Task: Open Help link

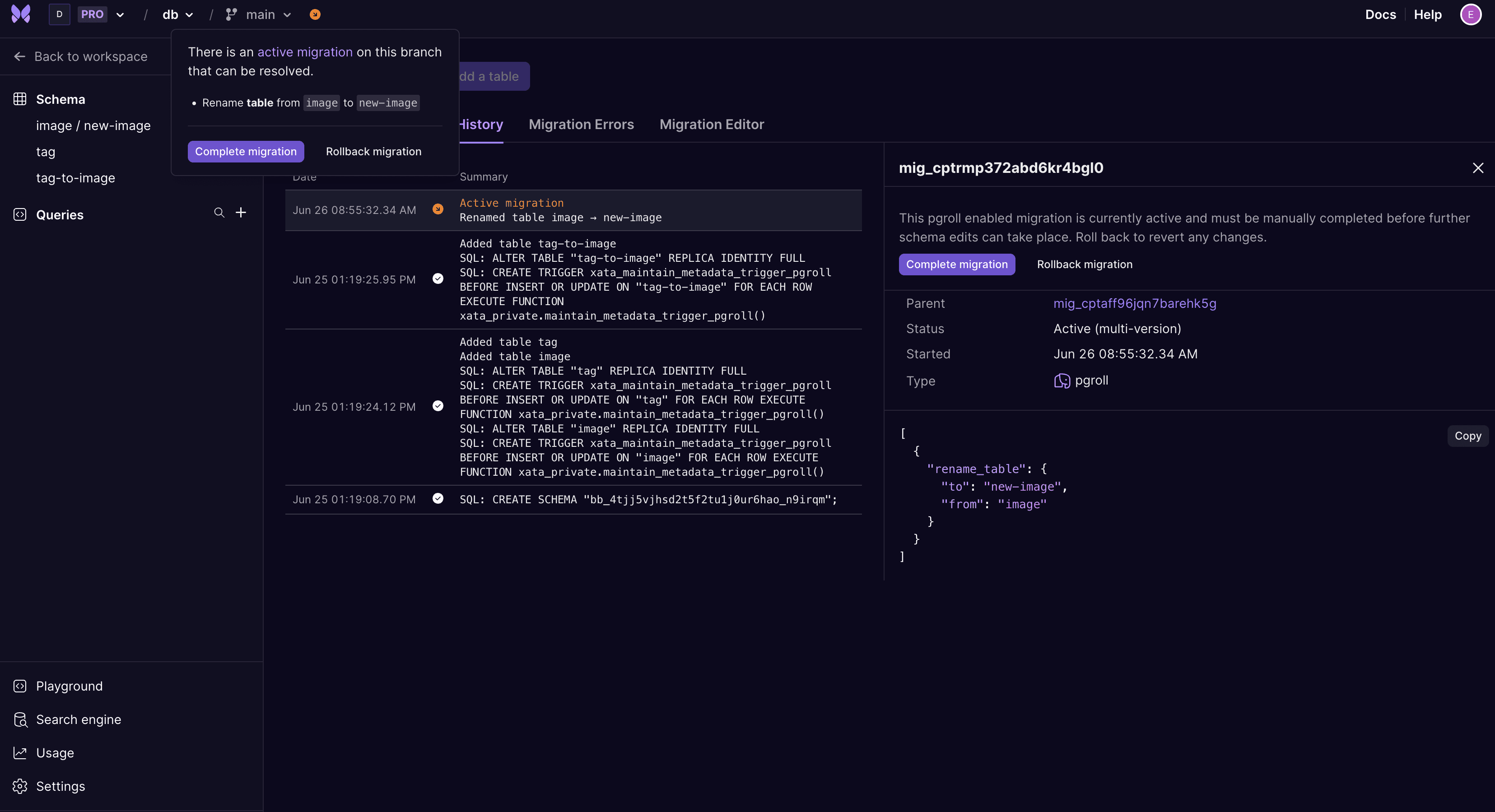Action: pos(1428,14)
